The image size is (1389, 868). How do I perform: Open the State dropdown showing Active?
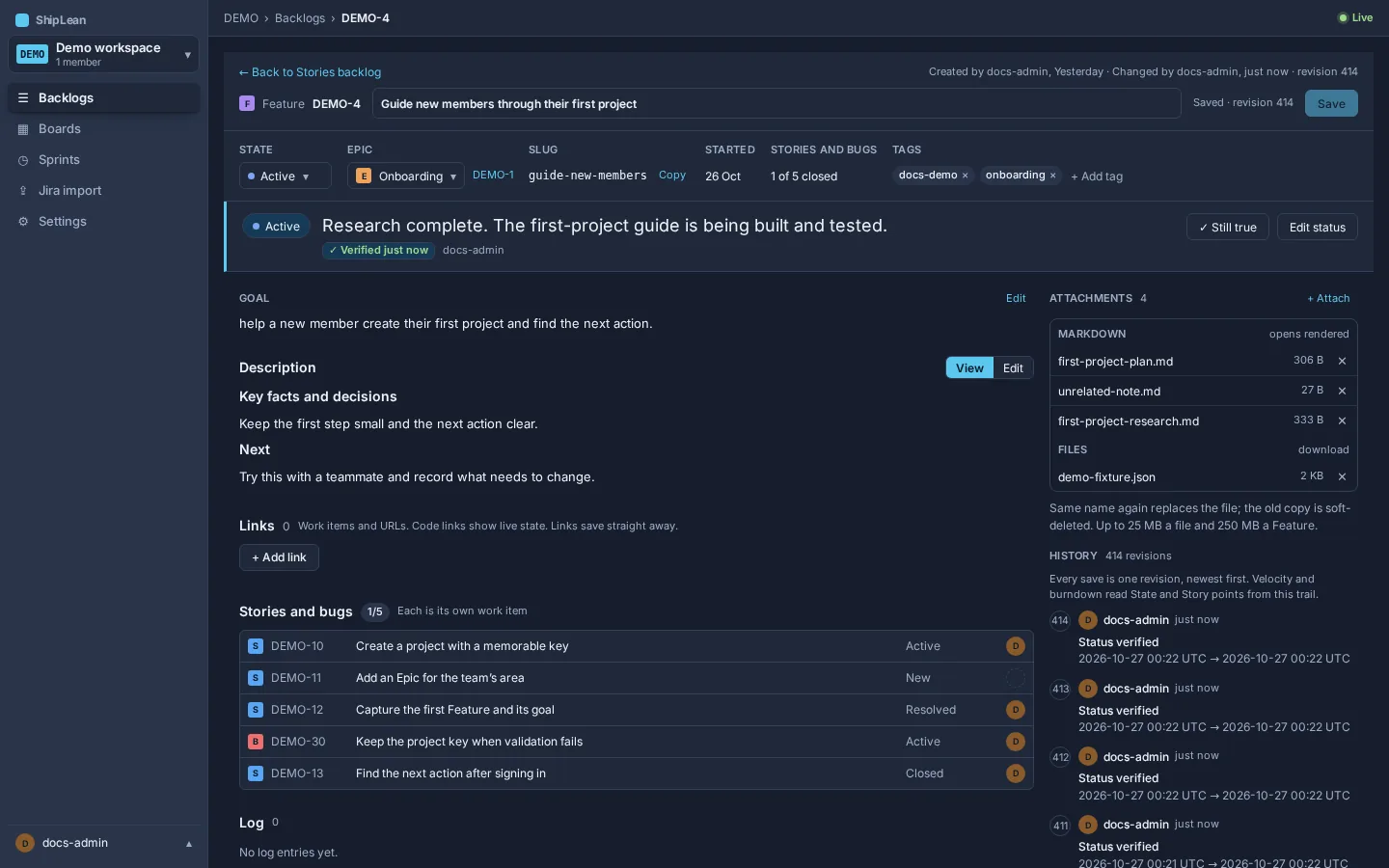tap(285, 176)
